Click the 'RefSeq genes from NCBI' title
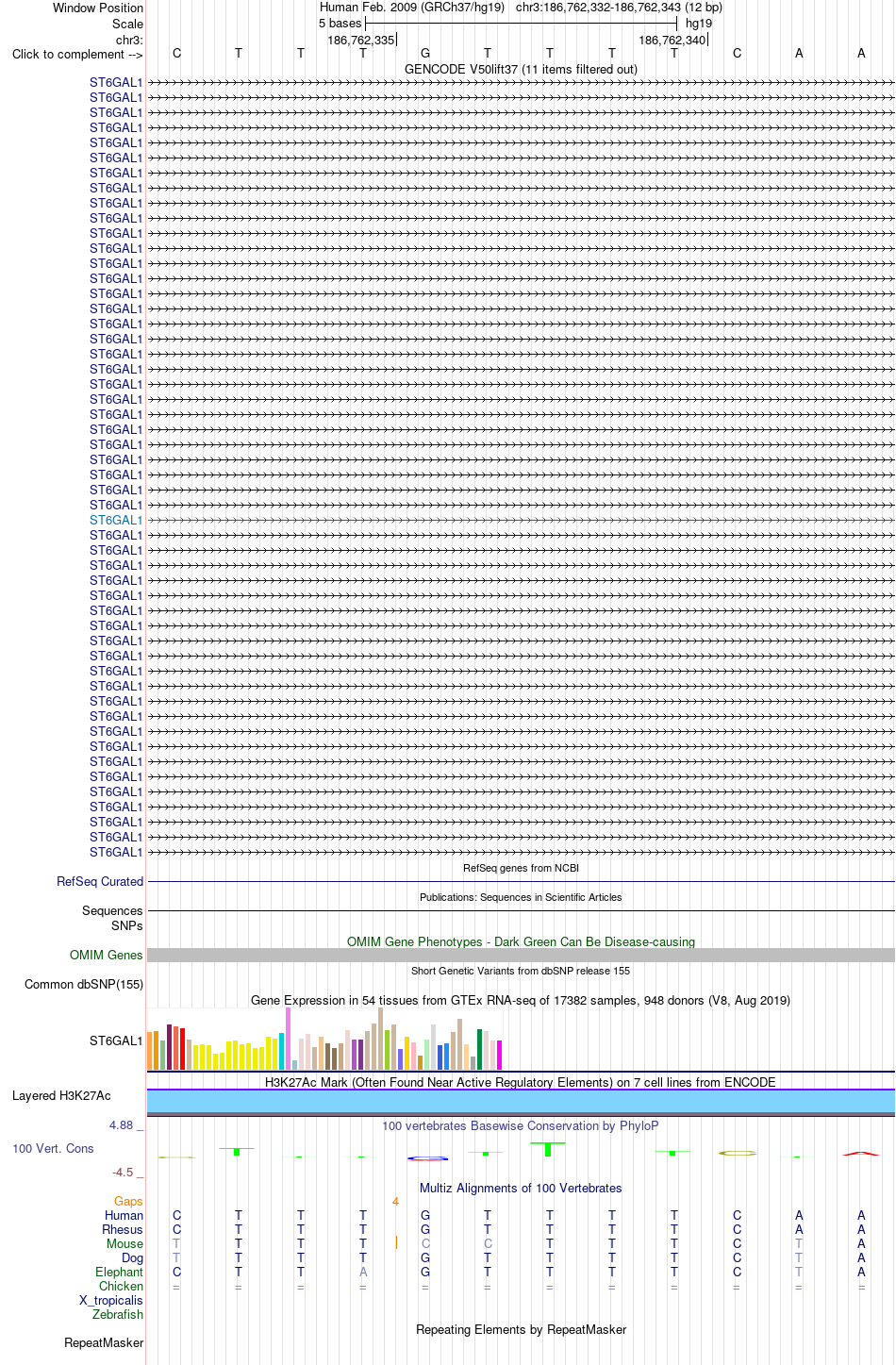The image size is (896, 1365). 521,868
